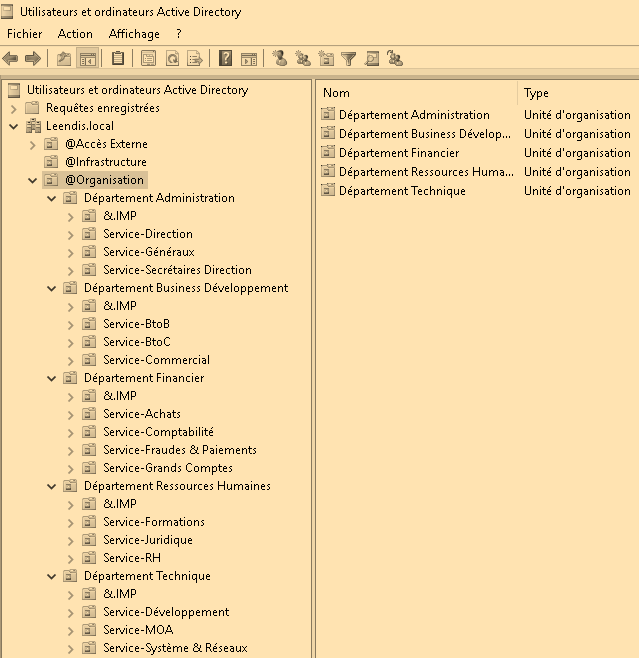Click the Refresh toolbar icon

click(172, 58)
